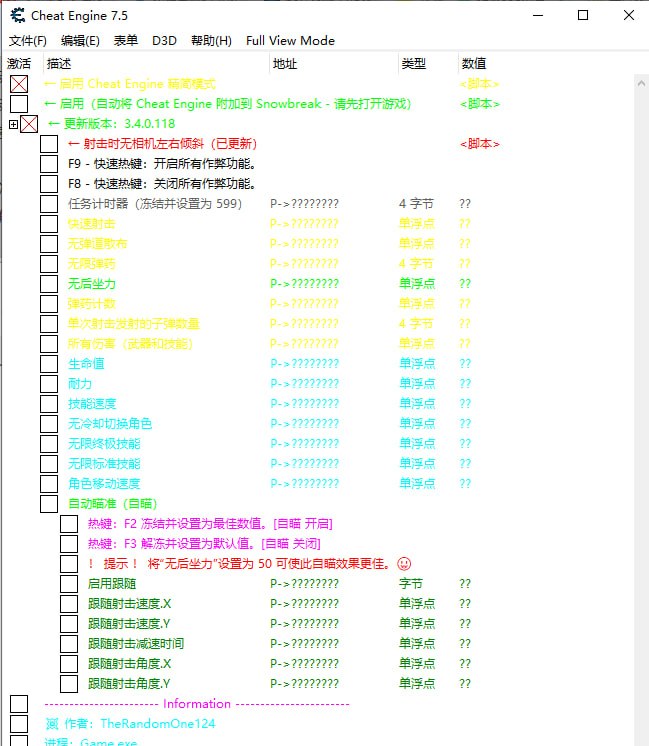Activate 无限终极技能 checkbox
649x746 pixels.
[x=49, y=444]
